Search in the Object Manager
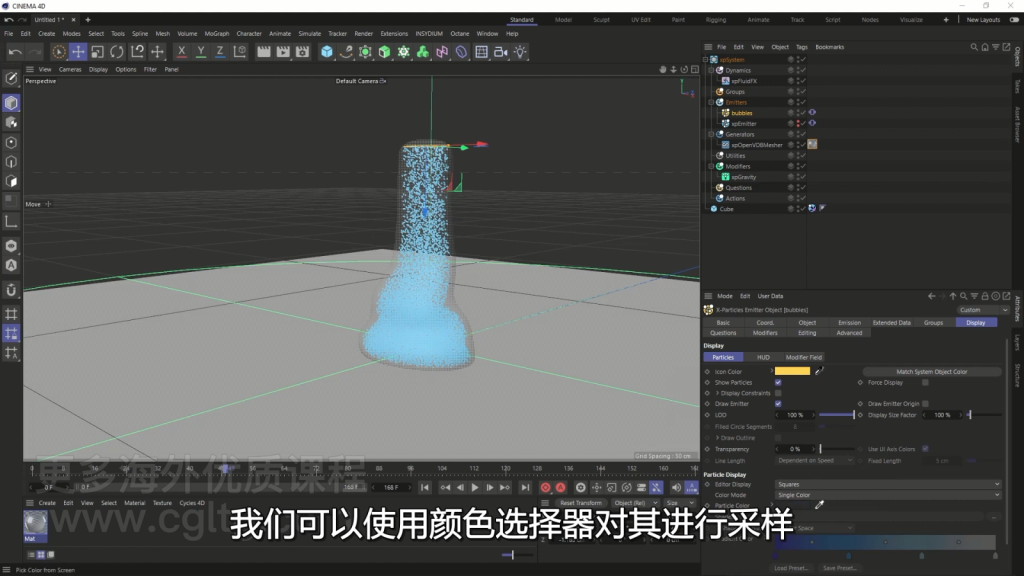 974,47
